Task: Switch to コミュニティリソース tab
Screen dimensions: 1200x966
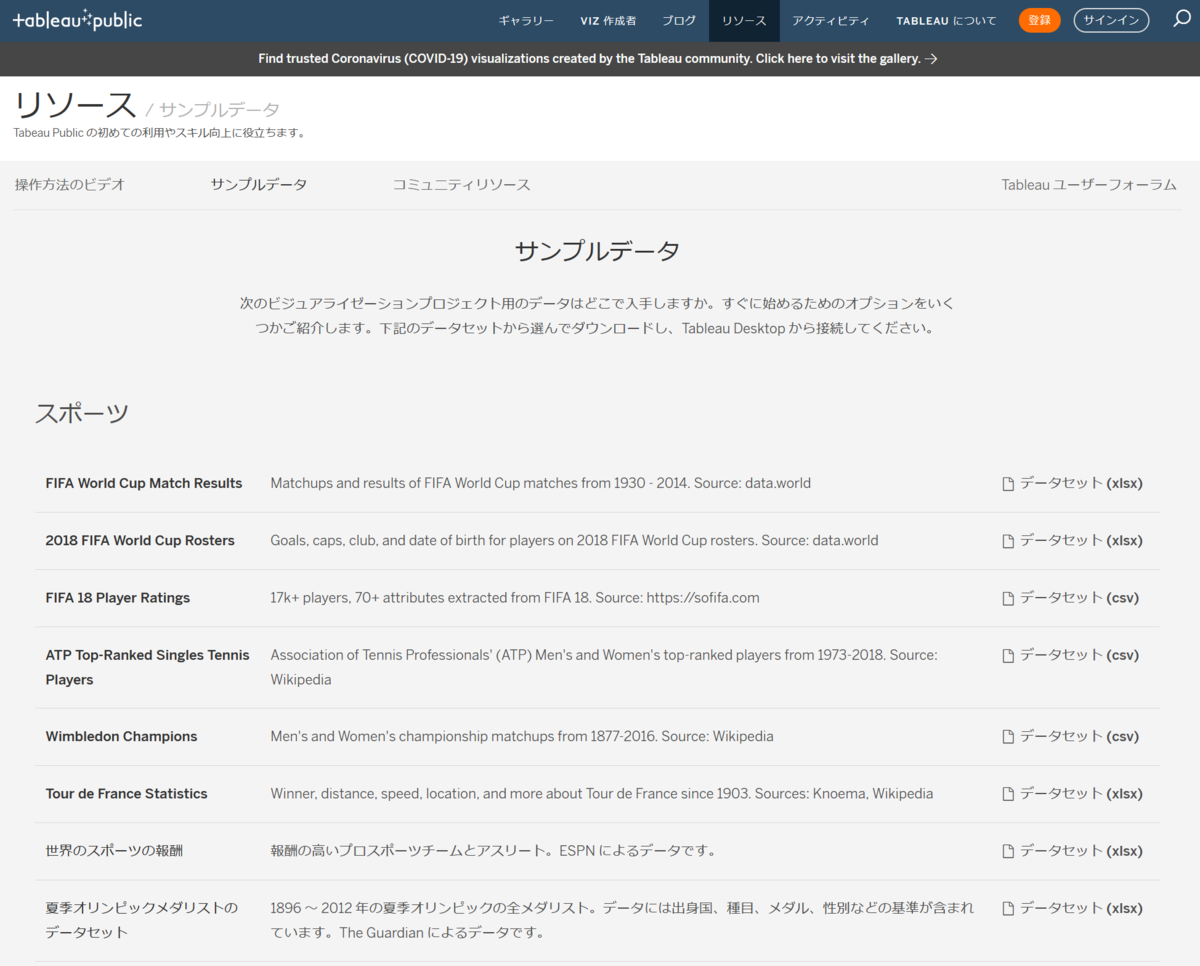Action: tap(461, 185)
